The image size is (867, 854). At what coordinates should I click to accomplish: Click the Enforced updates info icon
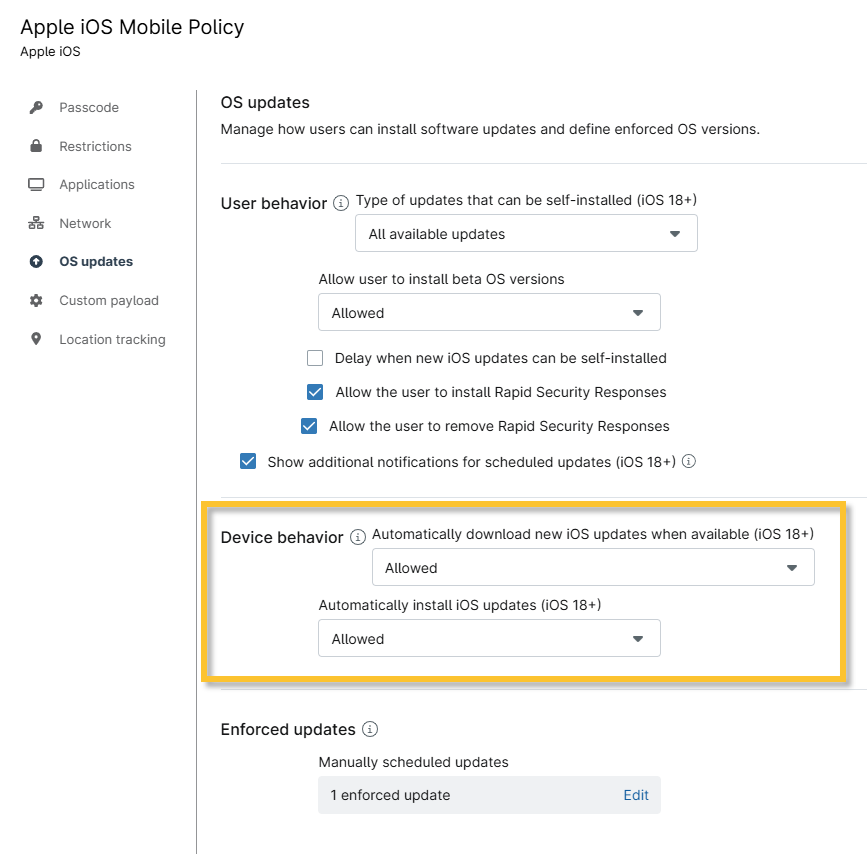370,729
